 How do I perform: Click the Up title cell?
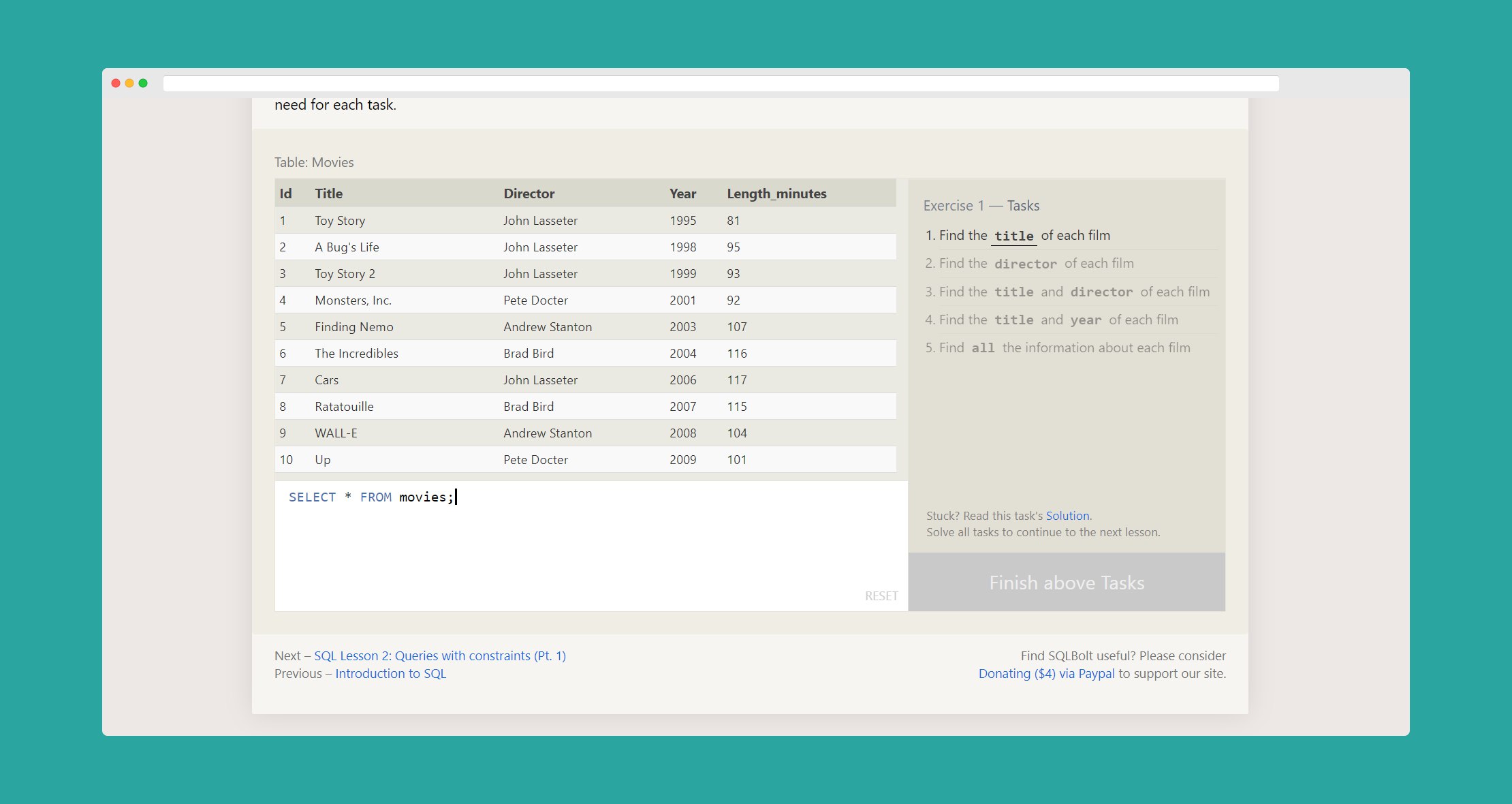322,460
